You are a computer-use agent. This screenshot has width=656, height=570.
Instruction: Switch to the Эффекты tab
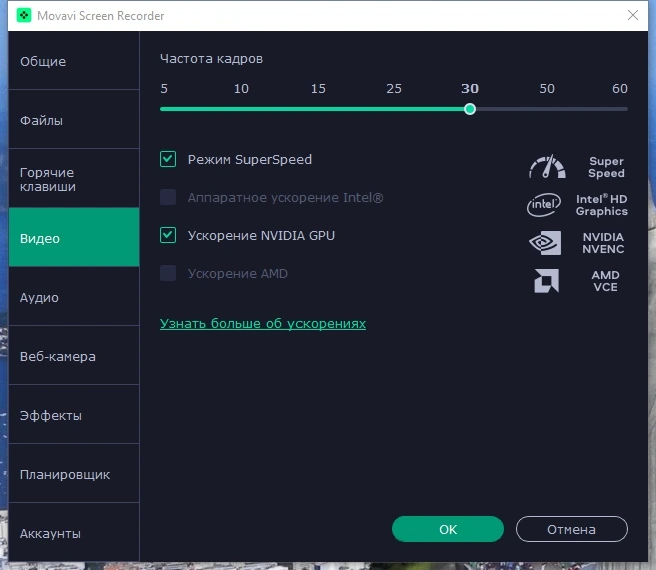[x=74, y=415]
